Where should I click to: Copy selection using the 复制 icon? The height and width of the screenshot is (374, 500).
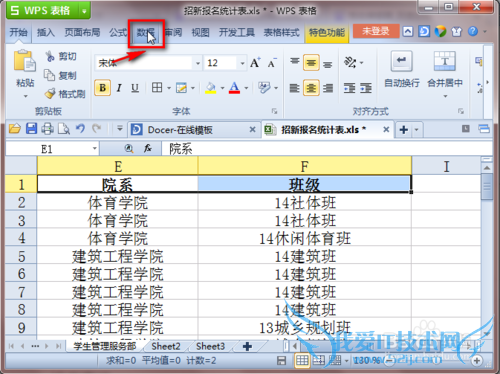[50, 75]
